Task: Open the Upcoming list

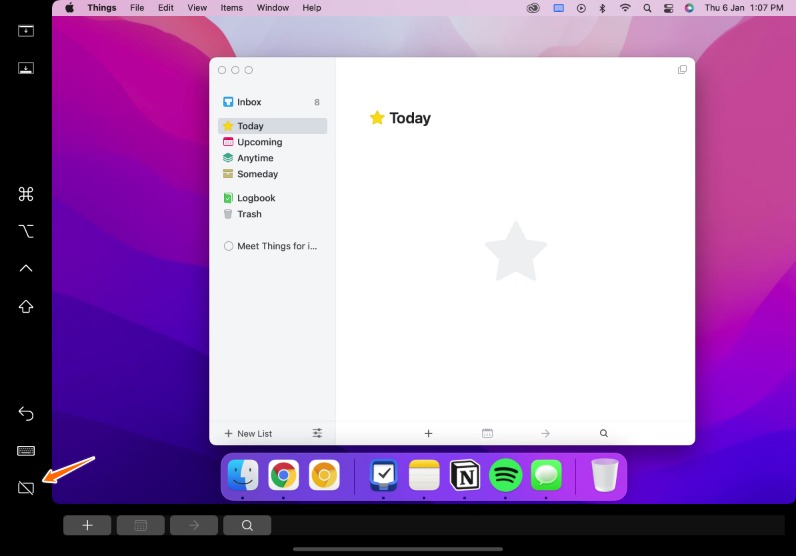Action: point(272,142)
